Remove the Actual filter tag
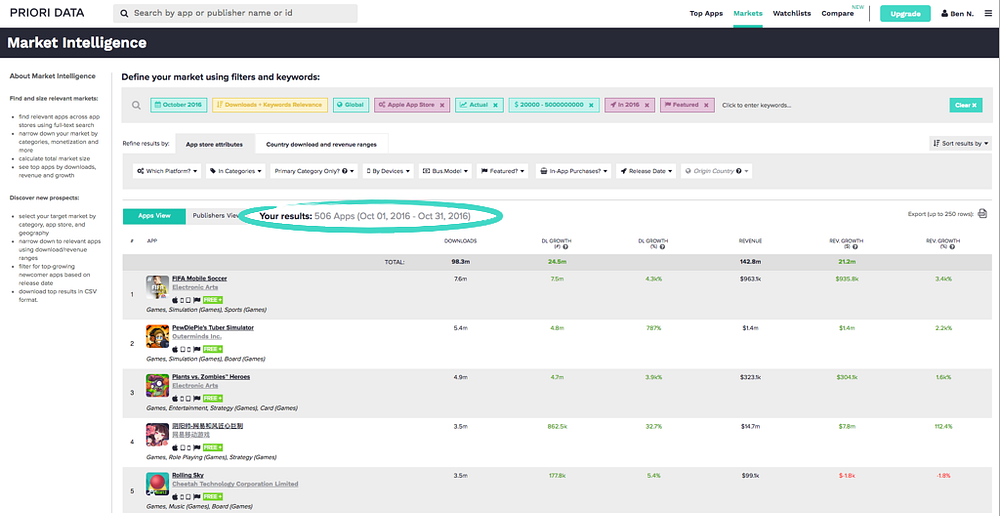The height and width of the screenshot is (516, 1000). pos(496,105)
